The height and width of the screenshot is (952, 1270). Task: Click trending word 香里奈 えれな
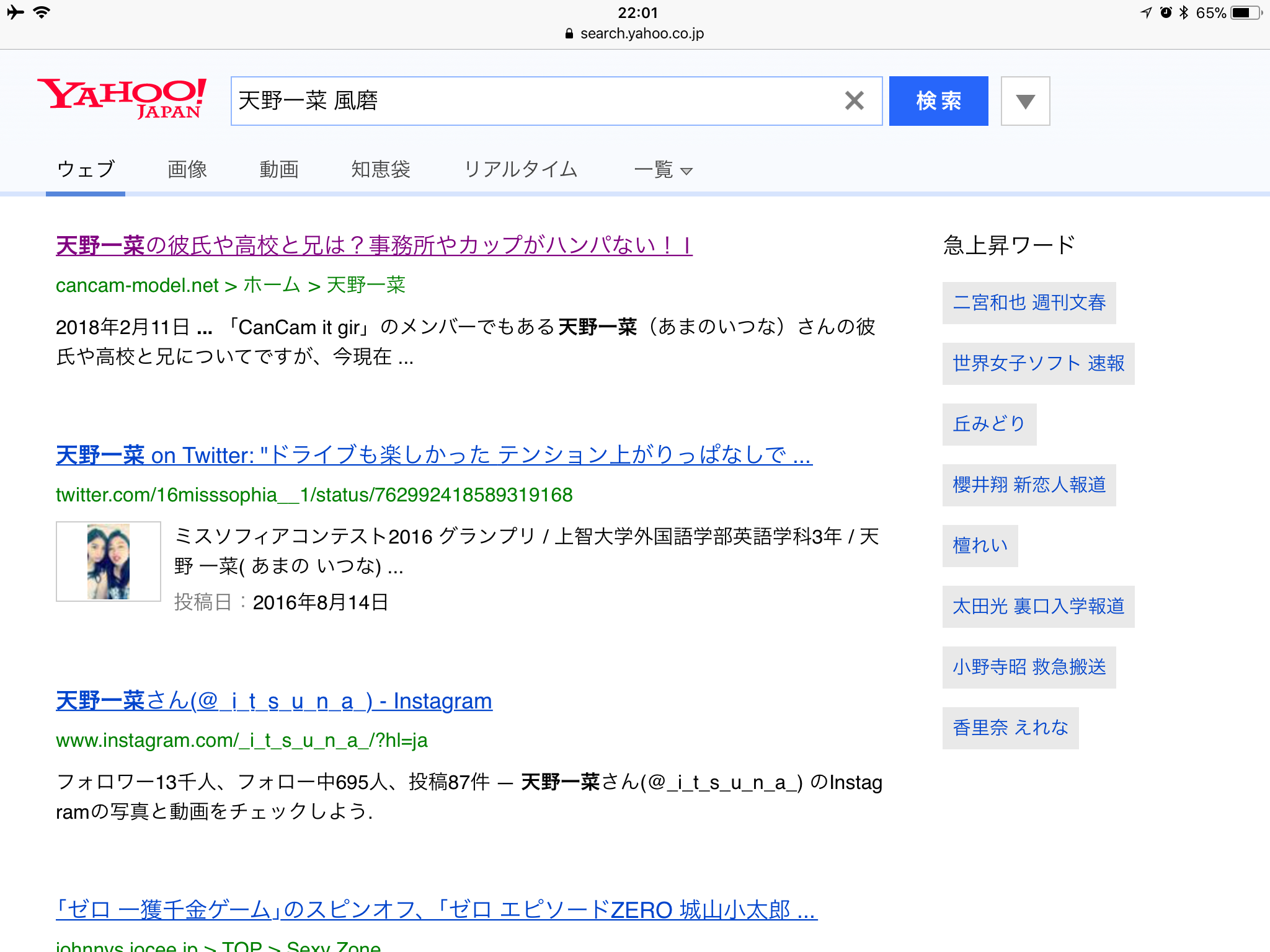tap(1011, 728)
